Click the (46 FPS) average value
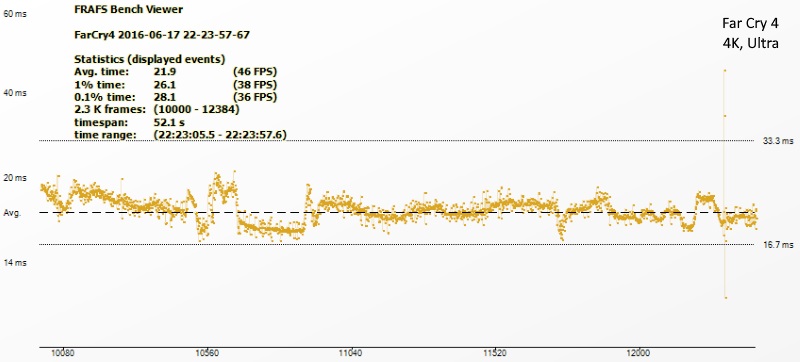The height and width of the screenshot is (362, 800). (255, 71)
